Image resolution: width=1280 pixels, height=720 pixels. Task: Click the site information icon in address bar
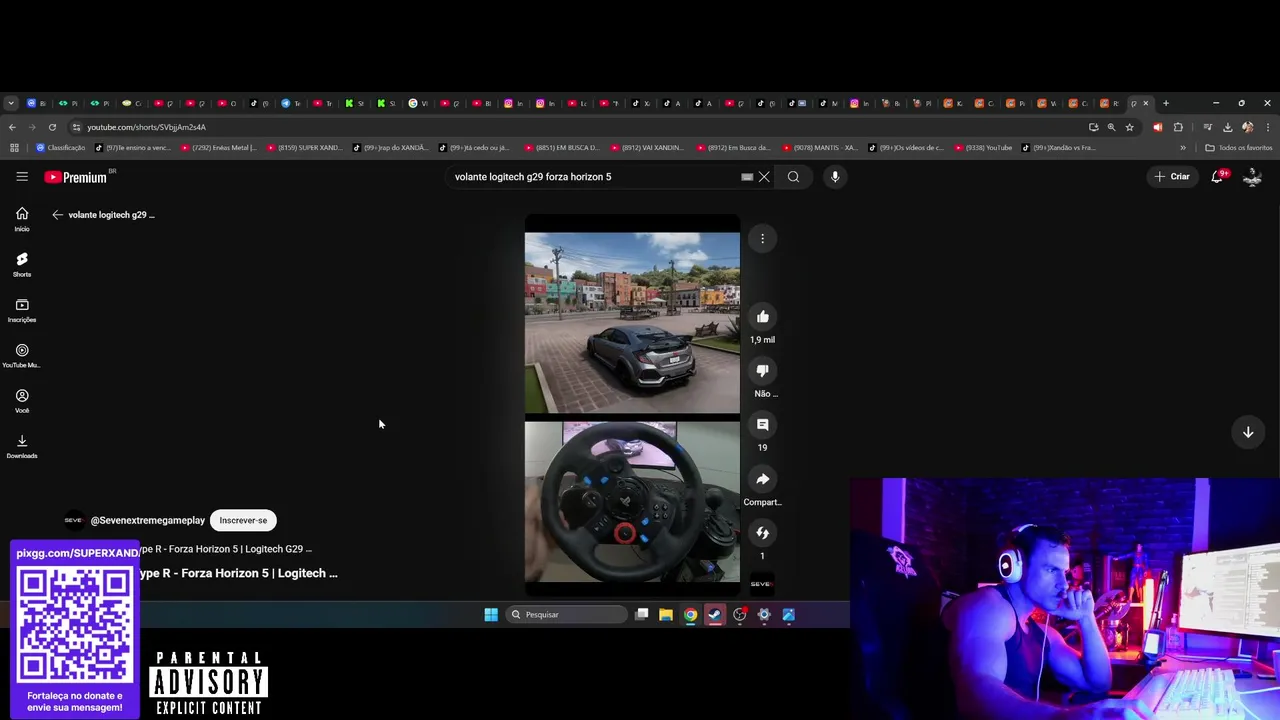pos(76,127)
